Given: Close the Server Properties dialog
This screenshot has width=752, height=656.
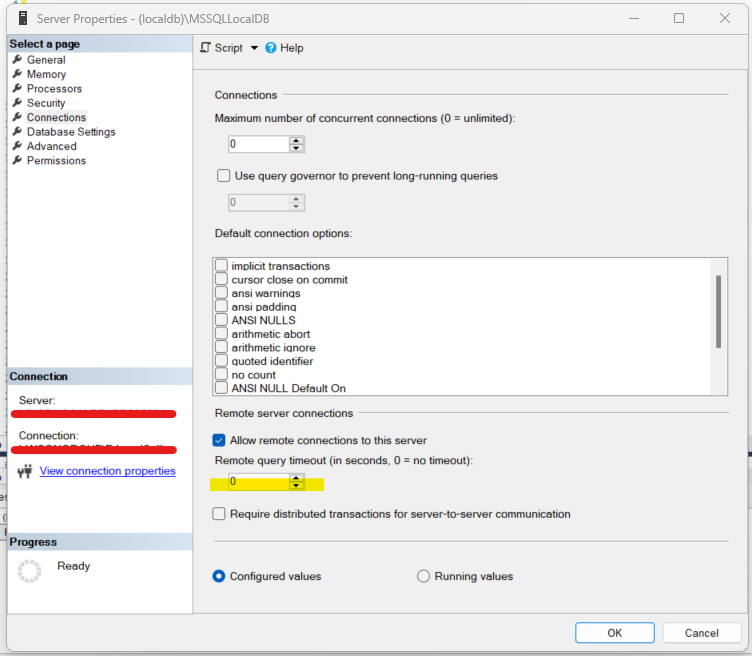Looking at the screenshot, I should tap(725, 18).
